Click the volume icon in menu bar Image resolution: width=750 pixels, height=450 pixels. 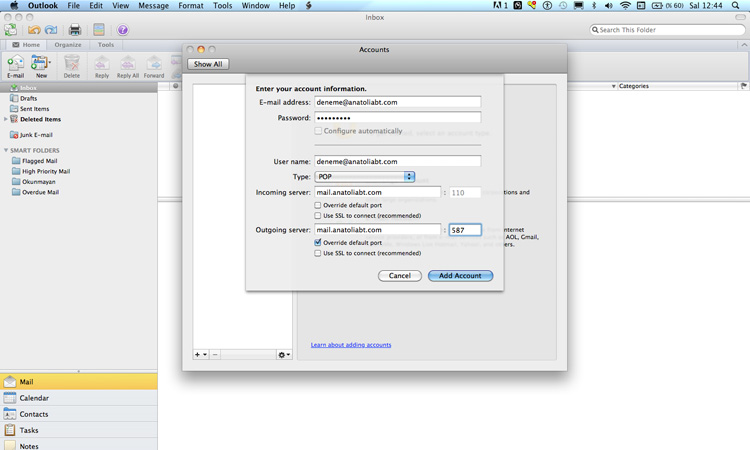pos(609,6)
